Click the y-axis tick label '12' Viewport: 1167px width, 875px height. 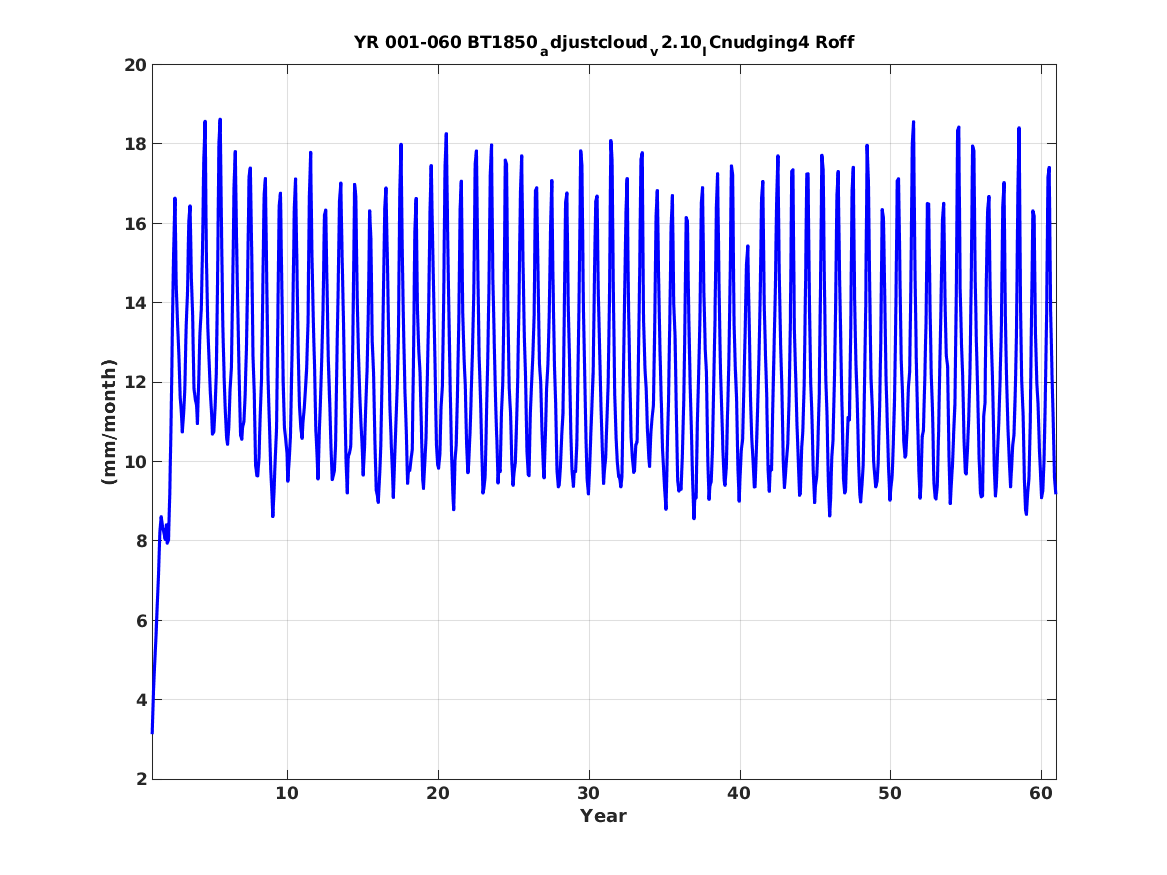pos(135,382)
